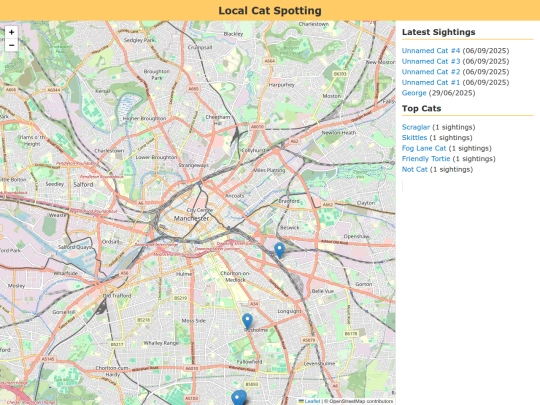This screenshot has height=405, width=540.
Task: Click the Local Cat Spotting title
Action: pos(270,10)
